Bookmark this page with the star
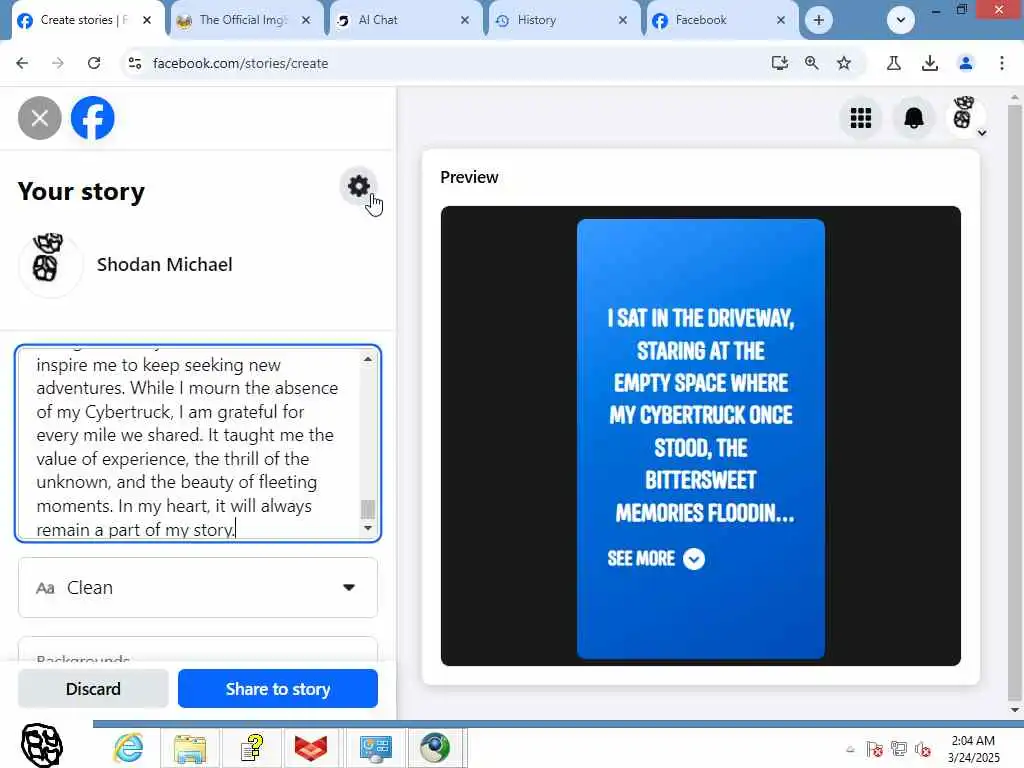The width and height of the screenshot is (1024, 768). click(844, 63)
